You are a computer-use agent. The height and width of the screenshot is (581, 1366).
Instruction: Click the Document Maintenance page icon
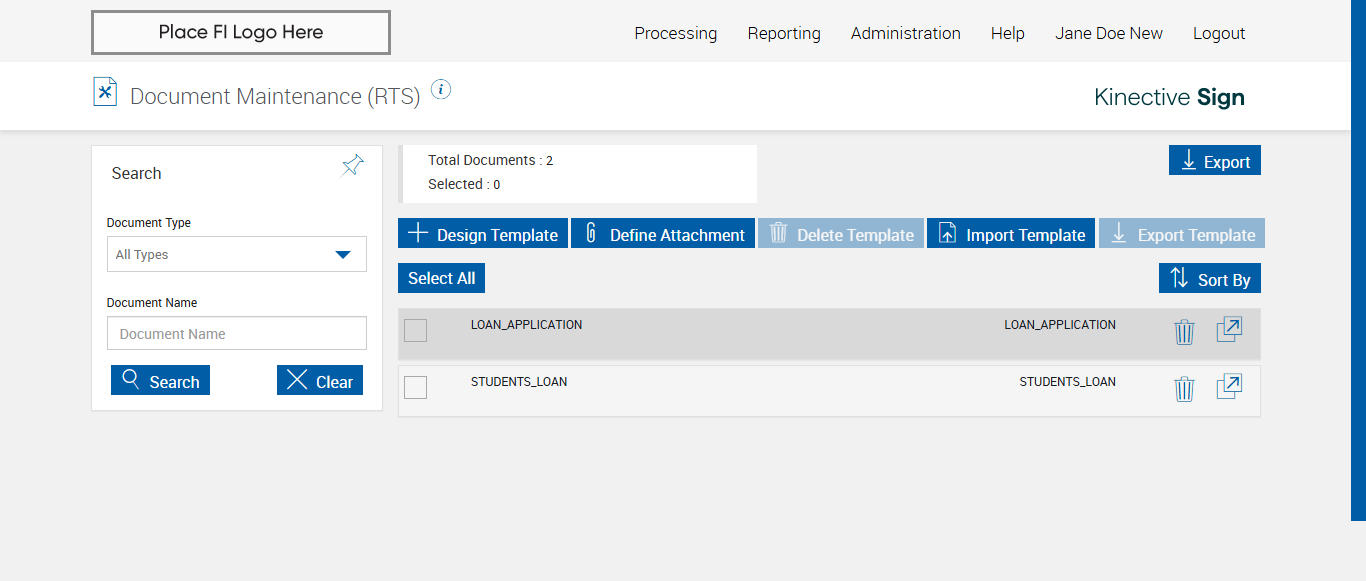(x=105, y=92)
